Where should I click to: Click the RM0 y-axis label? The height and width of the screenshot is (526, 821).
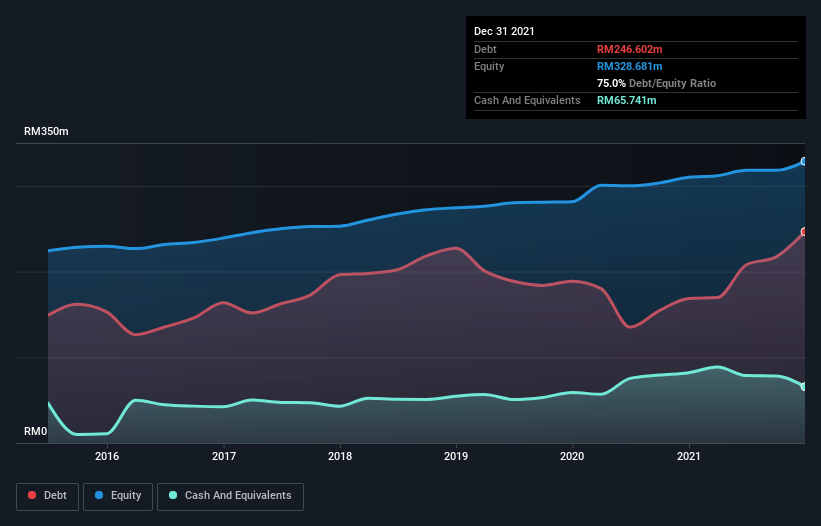pos(36,431)
